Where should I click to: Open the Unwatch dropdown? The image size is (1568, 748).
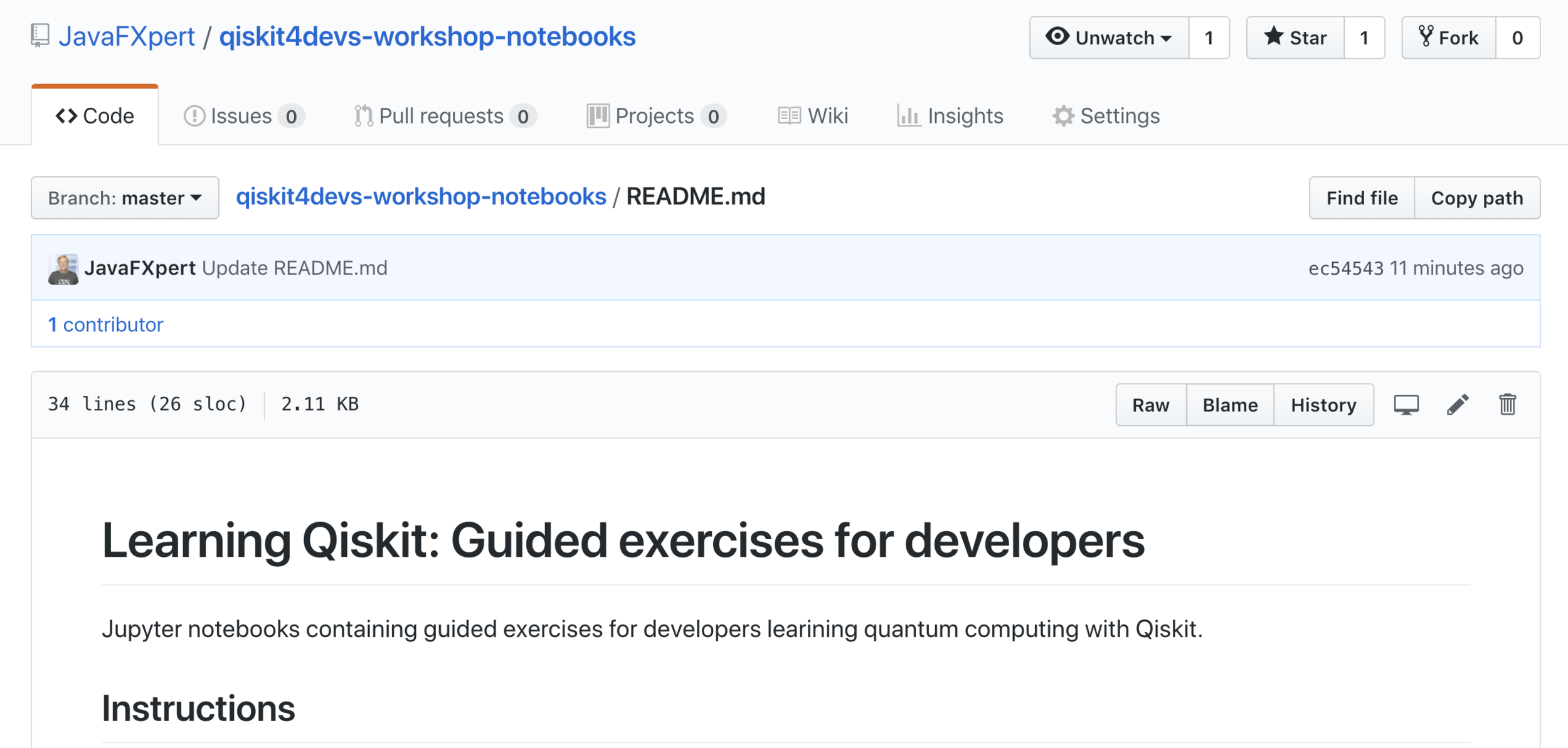coord(1109,38)
